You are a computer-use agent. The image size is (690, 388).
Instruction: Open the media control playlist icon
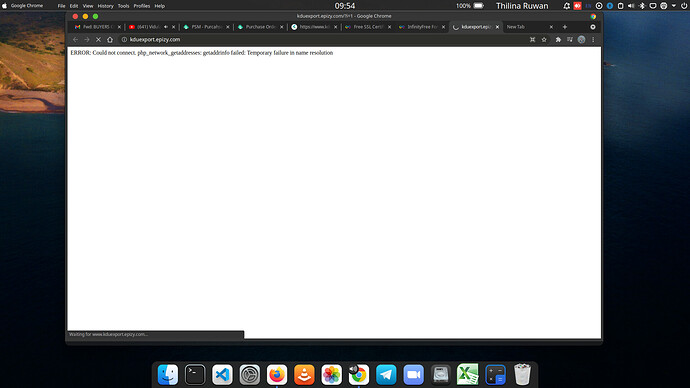(x=569, y=40)
